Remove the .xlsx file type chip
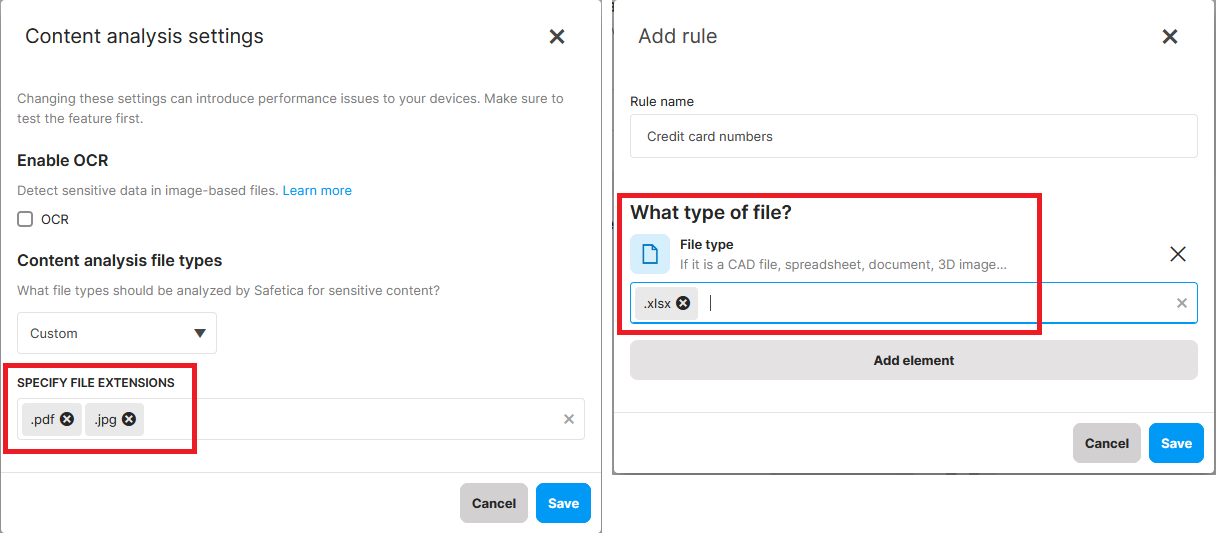 683,303
